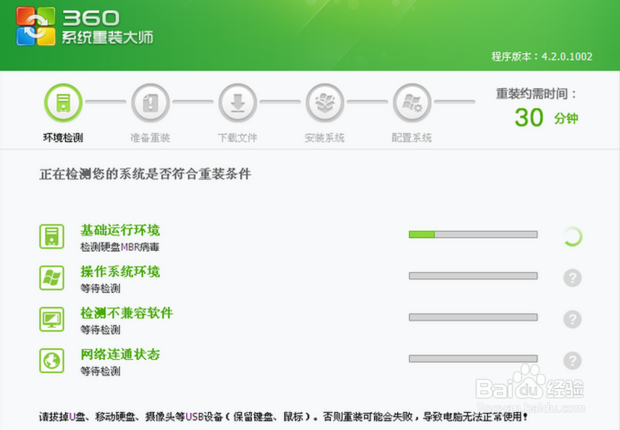Viewport: 620px width, 430px height.
Task: Select the 下载文件 step icon
Action: pos(238,102)
